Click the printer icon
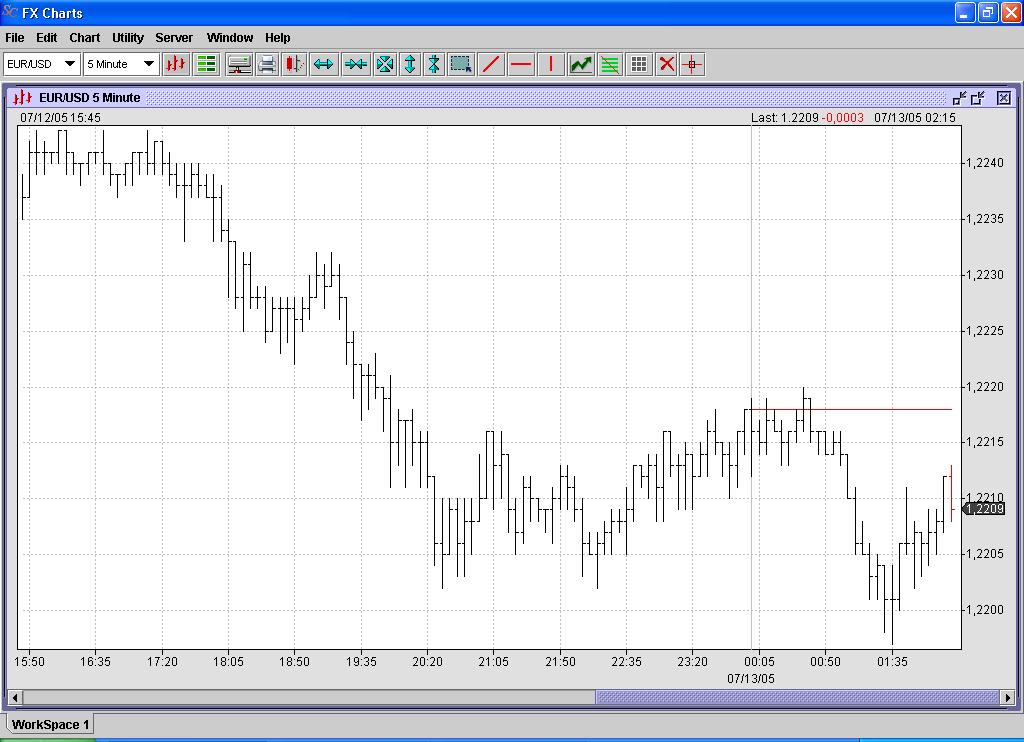The height and width of the screenshot is (742, 1024). [266, 64]
